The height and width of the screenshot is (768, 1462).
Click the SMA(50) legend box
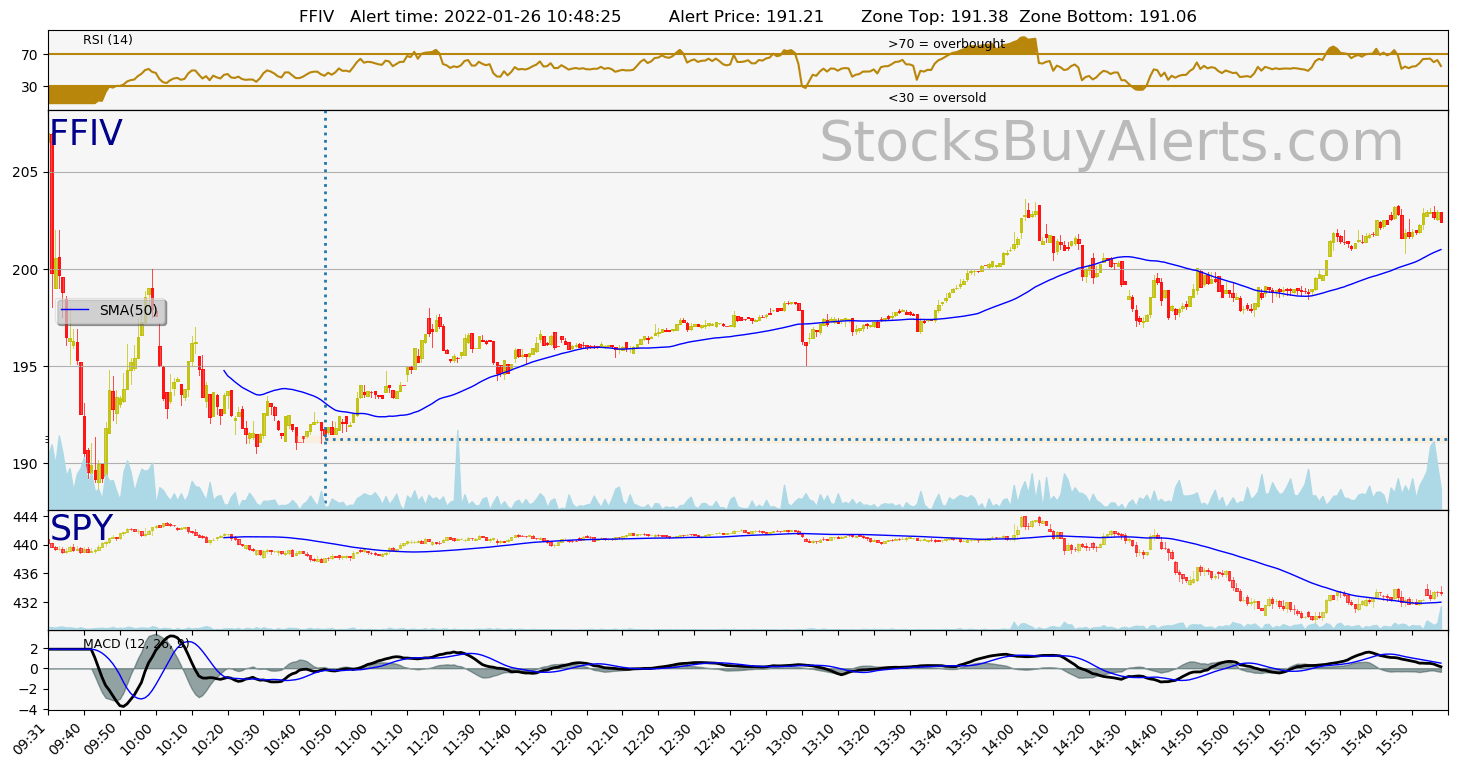pyautogui.click(x=111, y=311)
